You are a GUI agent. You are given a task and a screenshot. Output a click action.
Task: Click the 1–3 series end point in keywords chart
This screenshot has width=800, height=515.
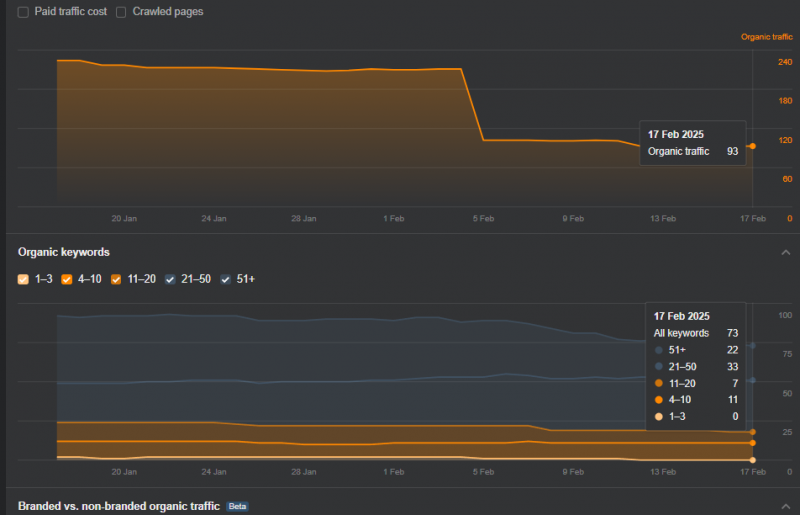pyautogui.click(x=752, y=459)
